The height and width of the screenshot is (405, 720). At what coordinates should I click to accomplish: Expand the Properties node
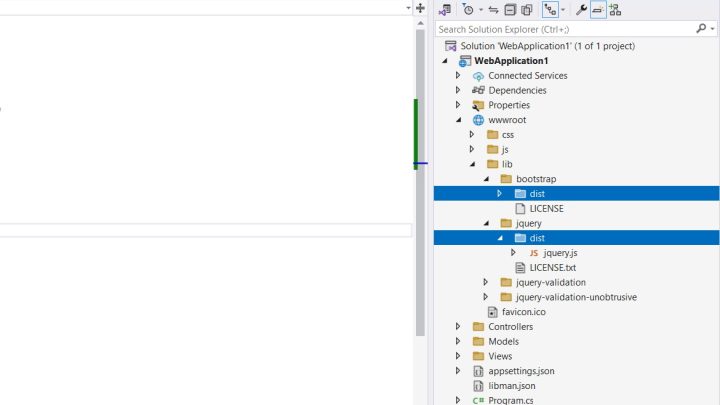point(458,105)
